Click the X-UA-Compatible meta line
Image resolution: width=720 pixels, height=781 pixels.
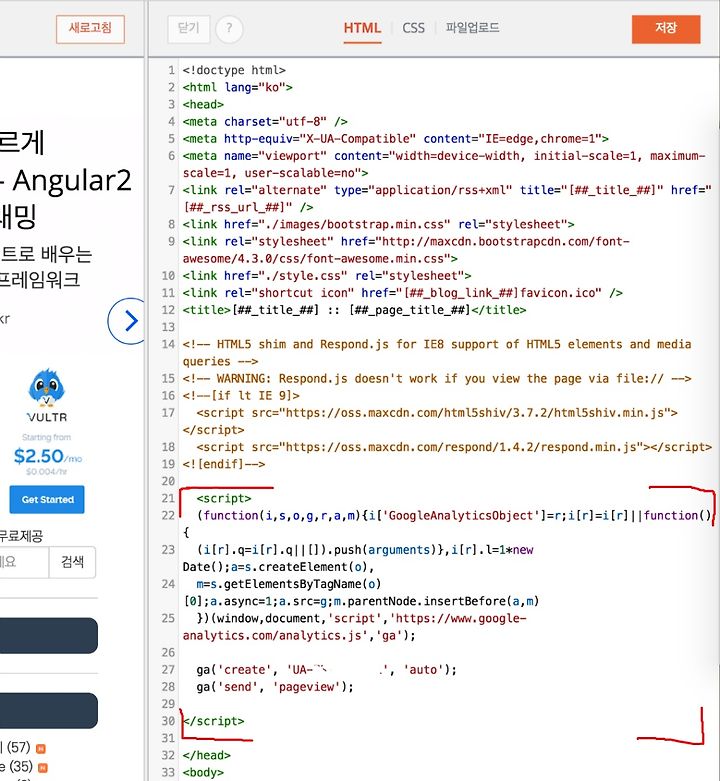395,138
